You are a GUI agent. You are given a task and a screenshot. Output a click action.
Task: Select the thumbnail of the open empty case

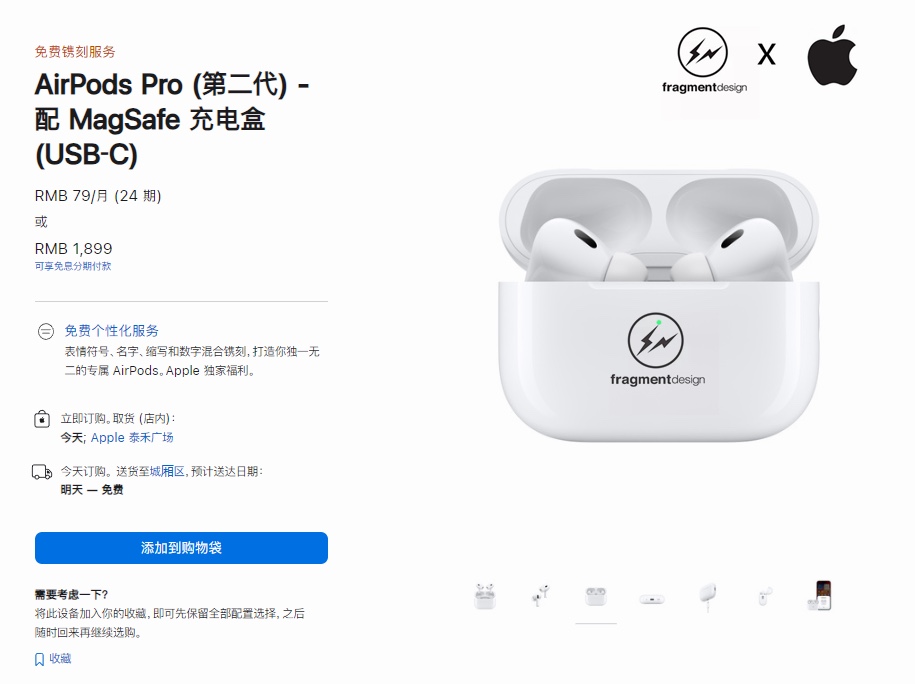596,596
